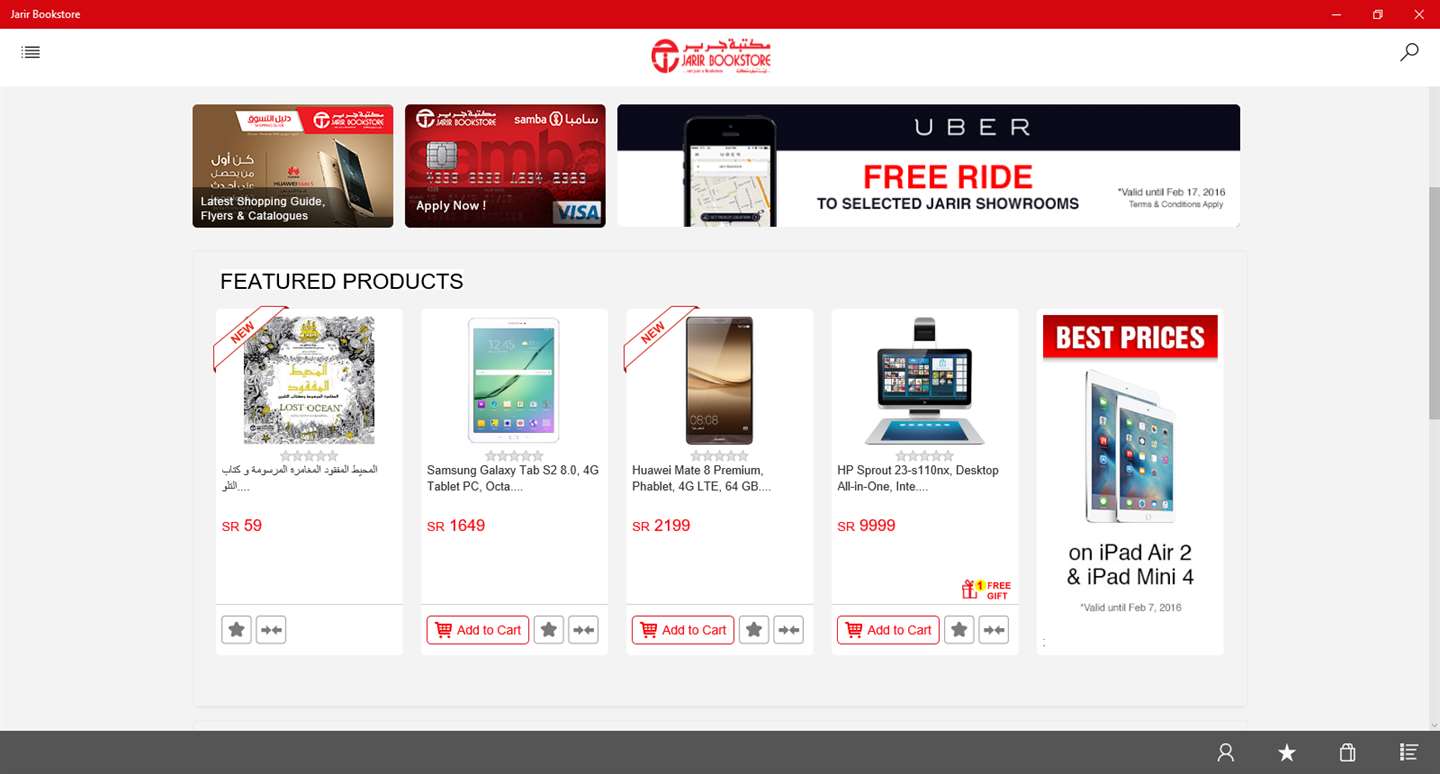This screenshot has height=774, width=1440.
Task: Open the Samba Visa Apply Now banner
Action: (x=505, y=166)
